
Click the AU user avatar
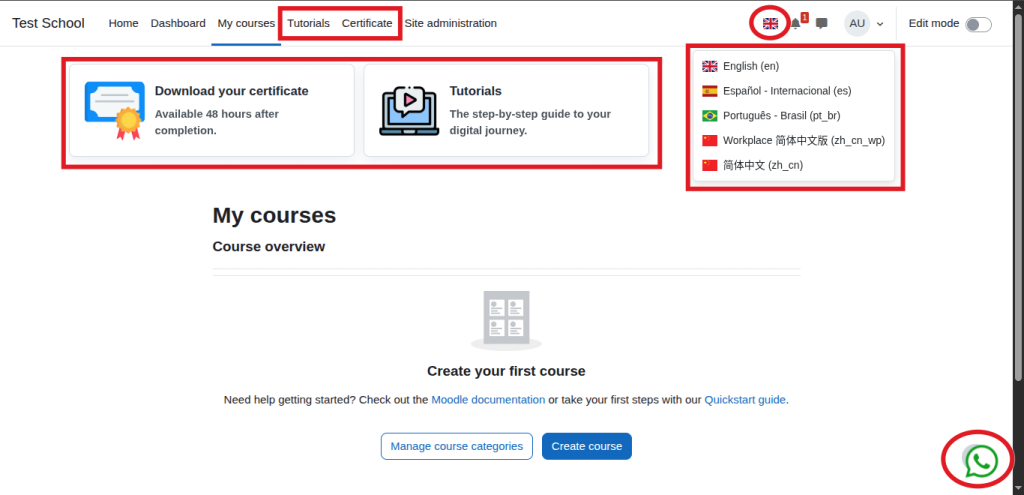tap(857, 23)
